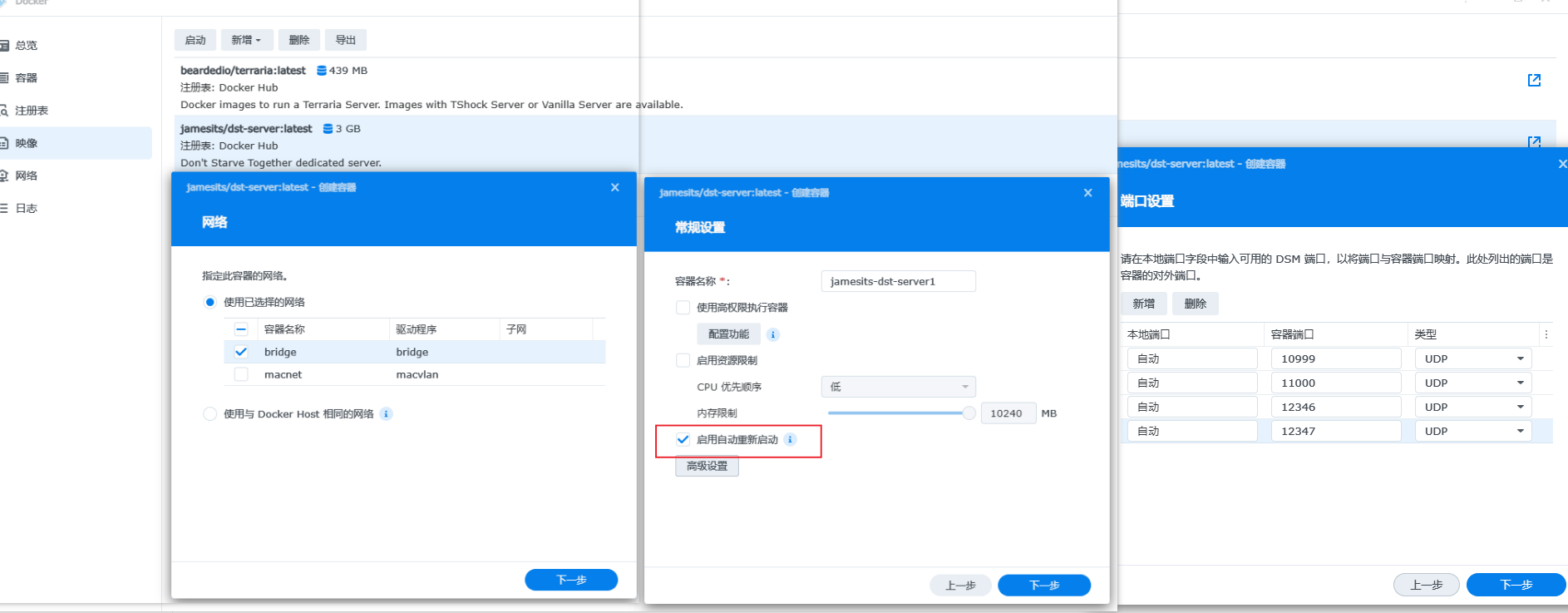Click the 删除 delete button in image toolbar
This screenshot has height=613, width=1568.
299,40
